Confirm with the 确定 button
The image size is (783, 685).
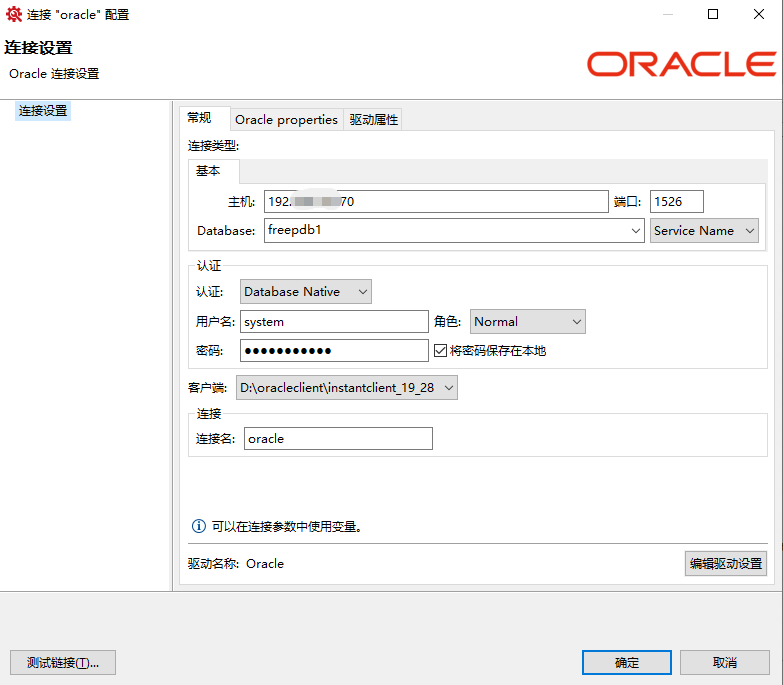click(x=627, y=662)
